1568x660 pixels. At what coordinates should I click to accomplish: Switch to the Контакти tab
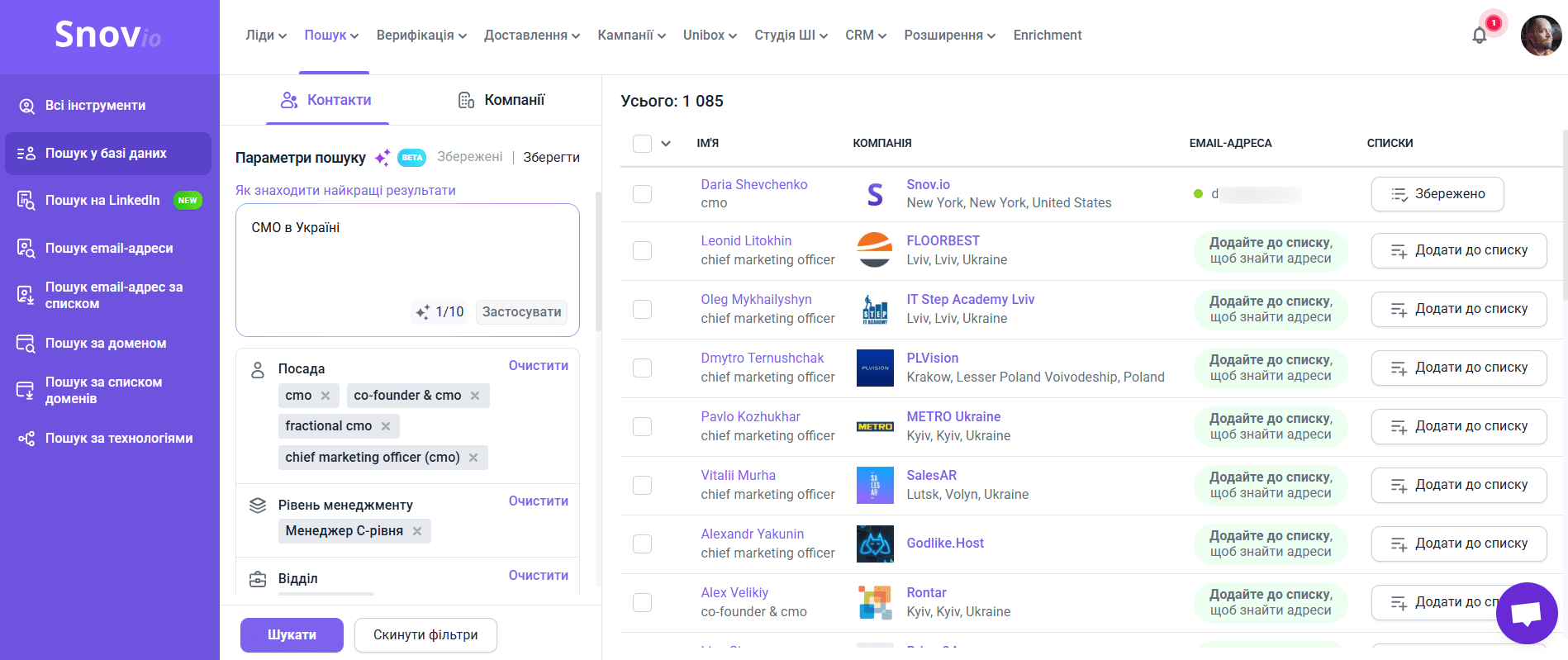point(327,100)
